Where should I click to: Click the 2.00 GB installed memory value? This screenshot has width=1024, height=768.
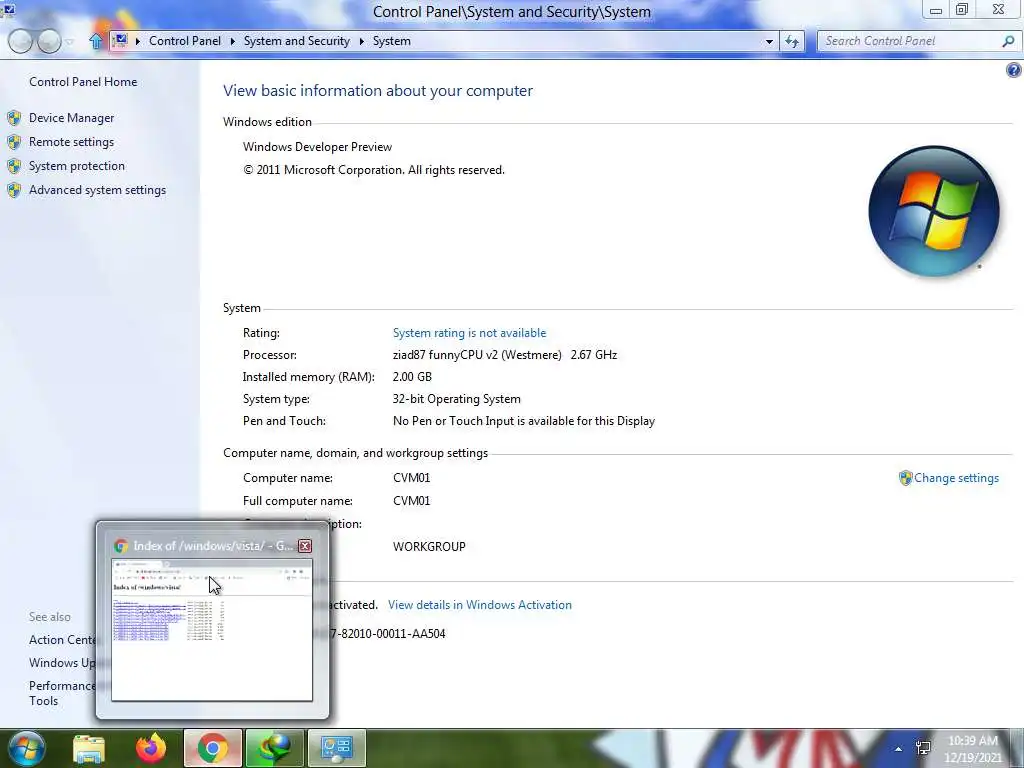412,377
